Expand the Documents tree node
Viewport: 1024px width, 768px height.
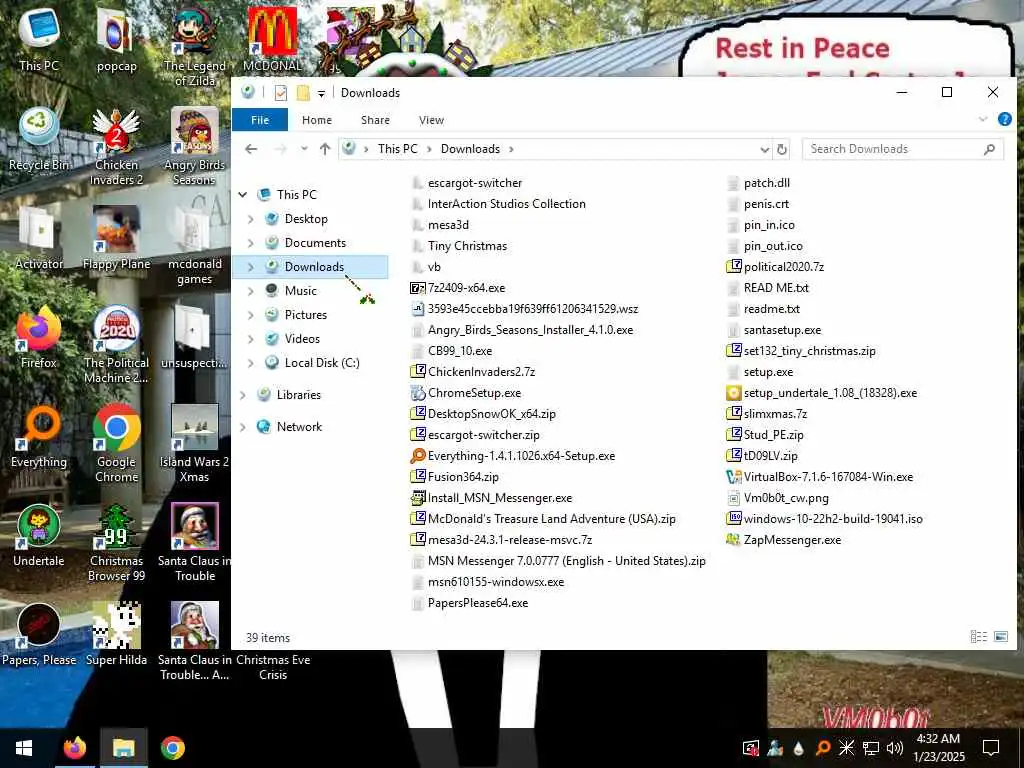tap(251, 243)
